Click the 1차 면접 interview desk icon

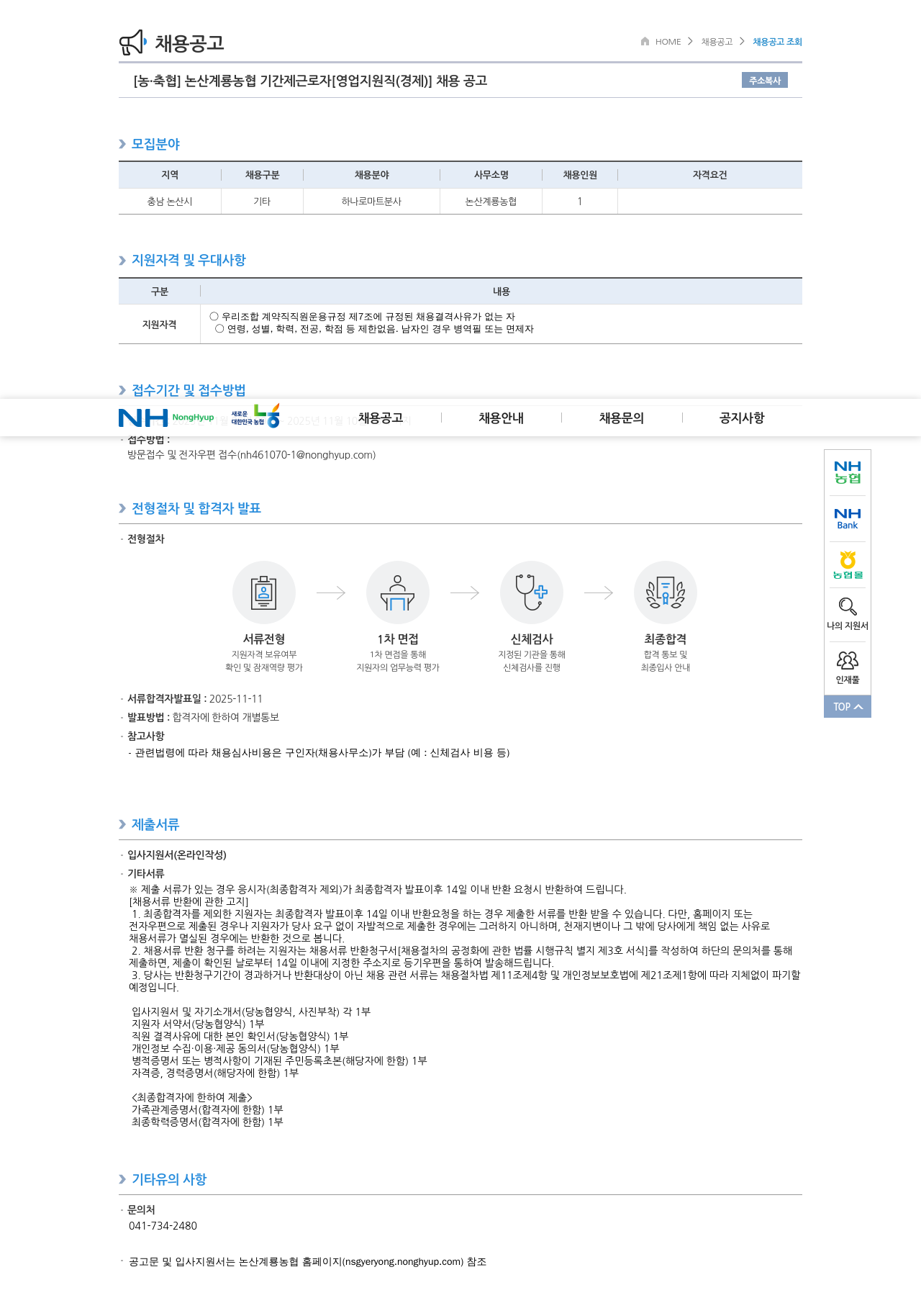click(398, 592)
